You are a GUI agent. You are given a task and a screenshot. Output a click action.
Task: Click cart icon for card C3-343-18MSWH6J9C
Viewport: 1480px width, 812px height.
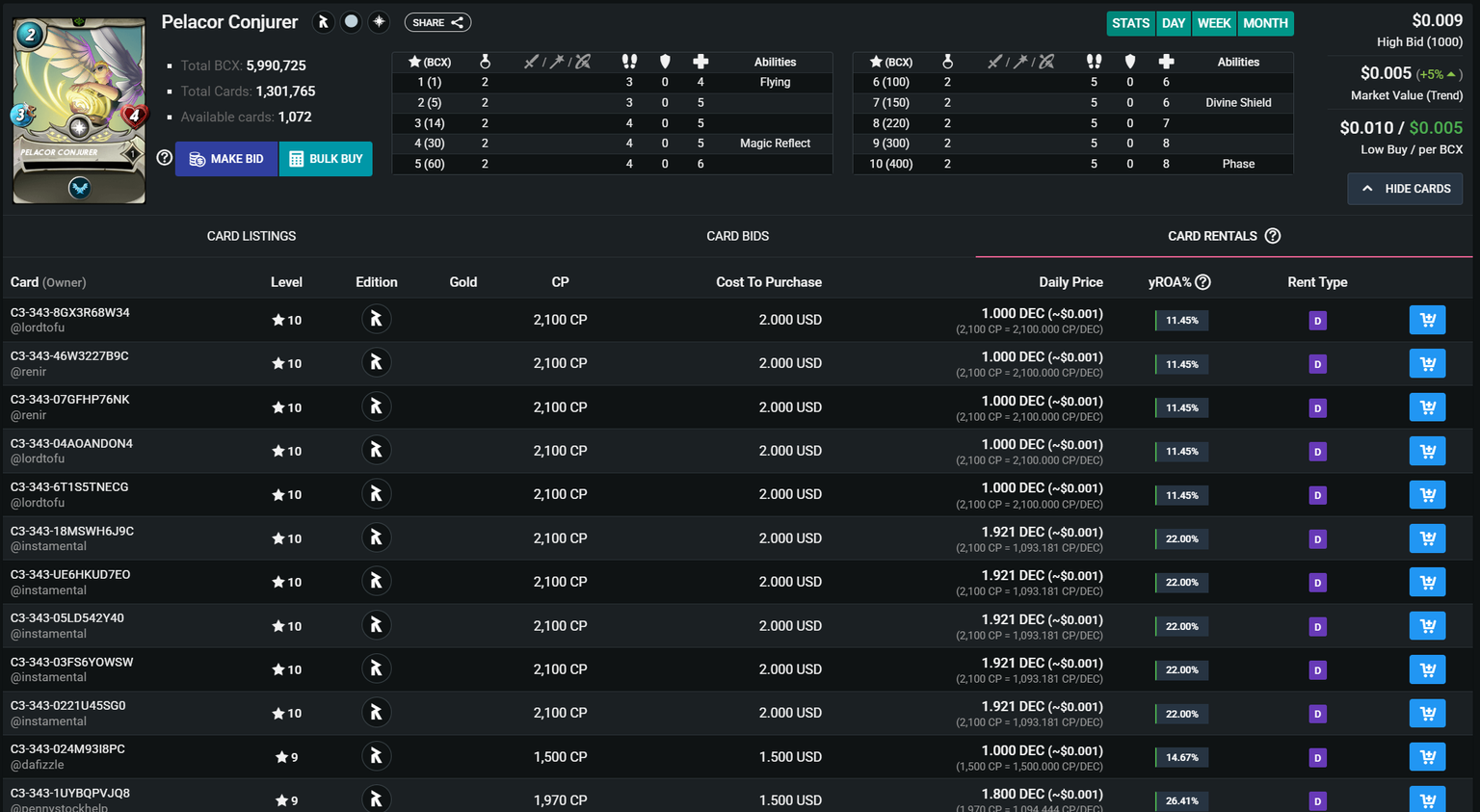(x=1427, y=538)
